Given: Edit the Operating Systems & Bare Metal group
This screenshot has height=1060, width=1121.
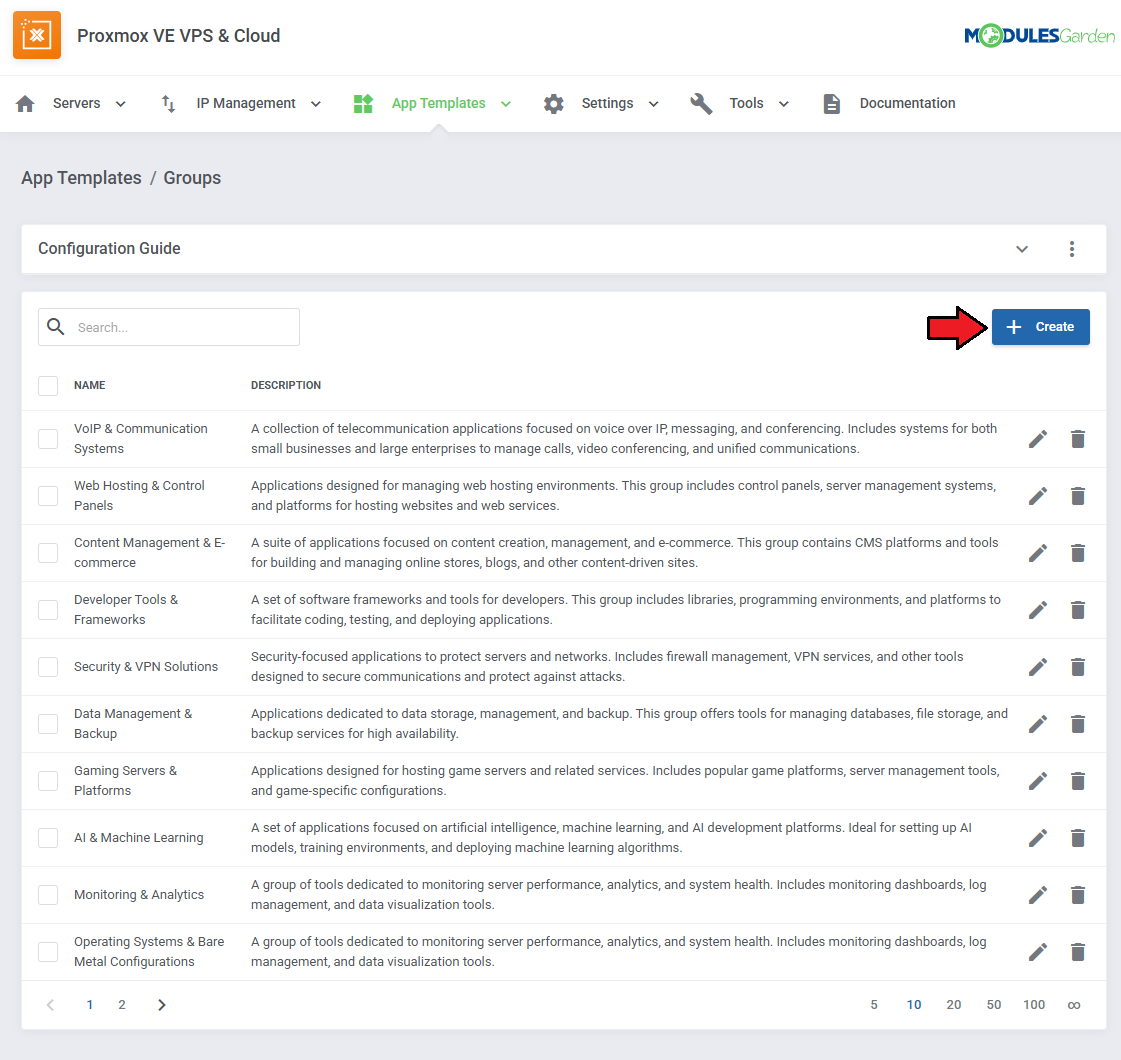Looking at the screenshot, I should tap(1038, 952).
